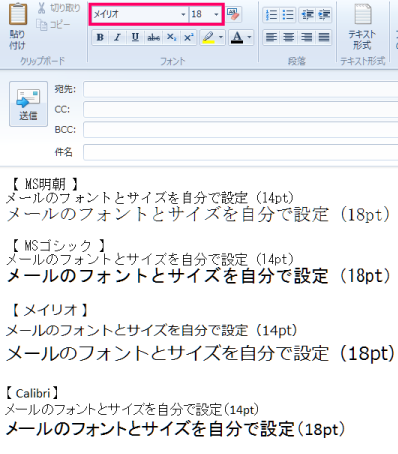Click the 【 Calibri 】 heading text
398x454 pixels.
32,393
